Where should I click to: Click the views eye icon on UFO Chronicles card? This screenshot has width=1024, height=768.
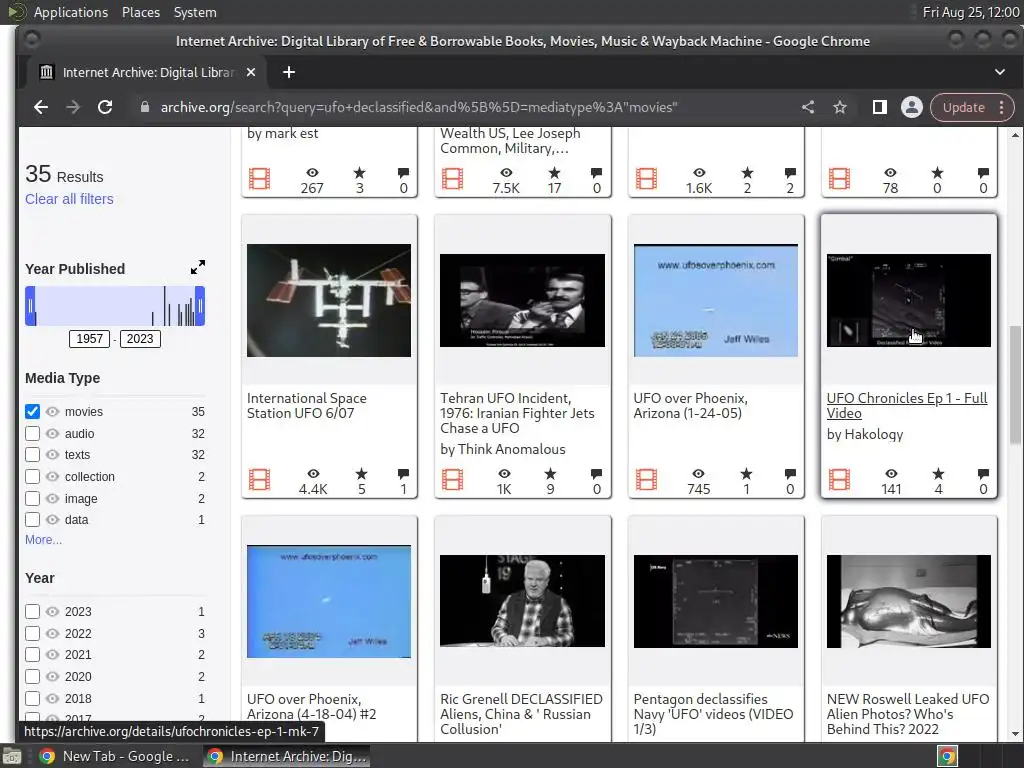click(891, 473)
